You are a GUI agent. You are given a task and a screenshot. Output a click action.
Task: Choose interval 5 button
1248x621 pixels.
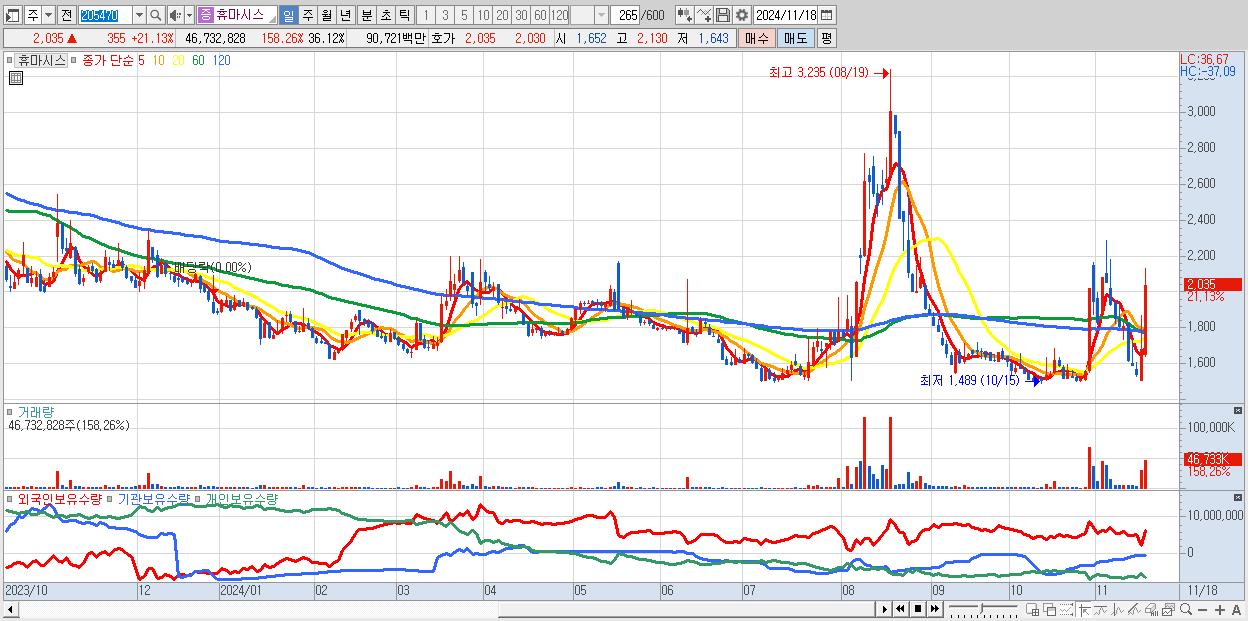(x=463, y=15)
